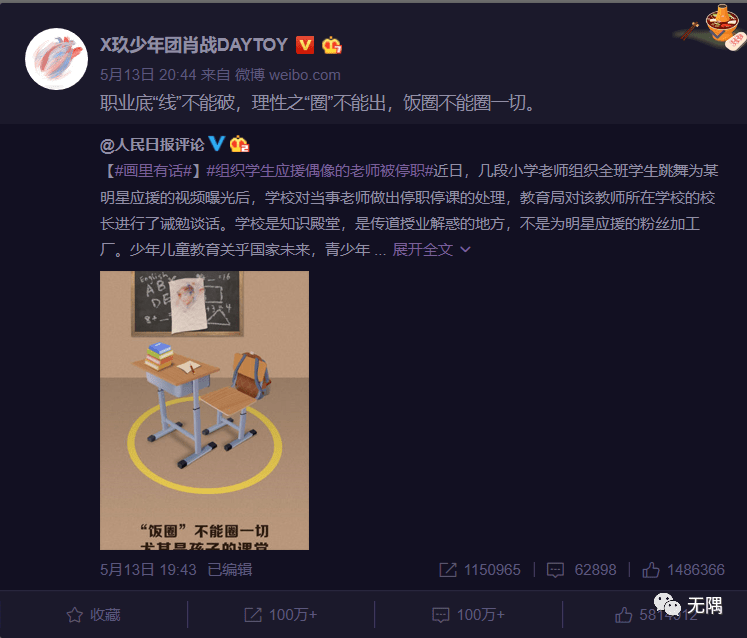Like the original post showing 1486366

(683, 570)
